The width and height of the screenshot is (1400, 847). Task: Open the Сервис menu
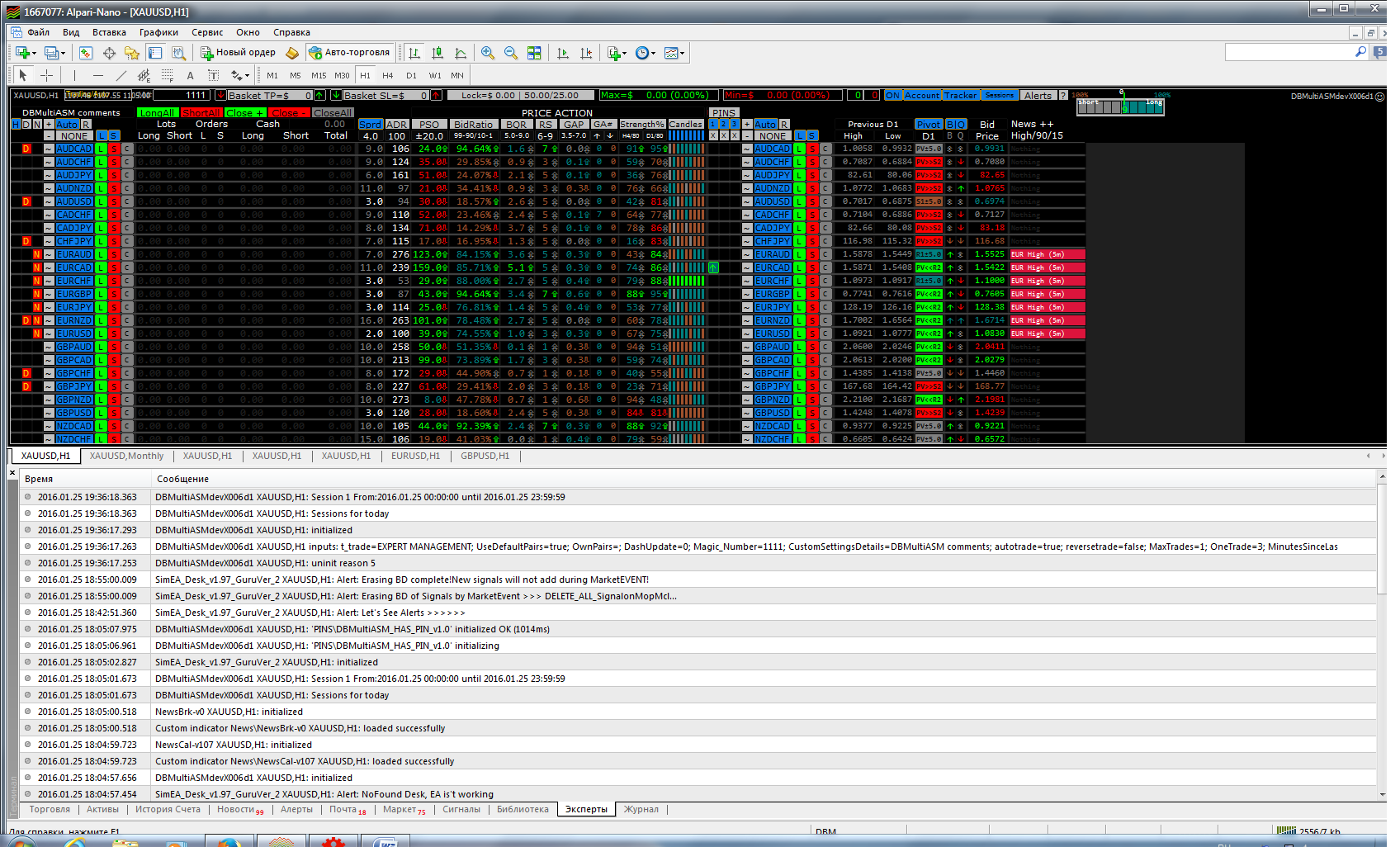click(207, 32)
